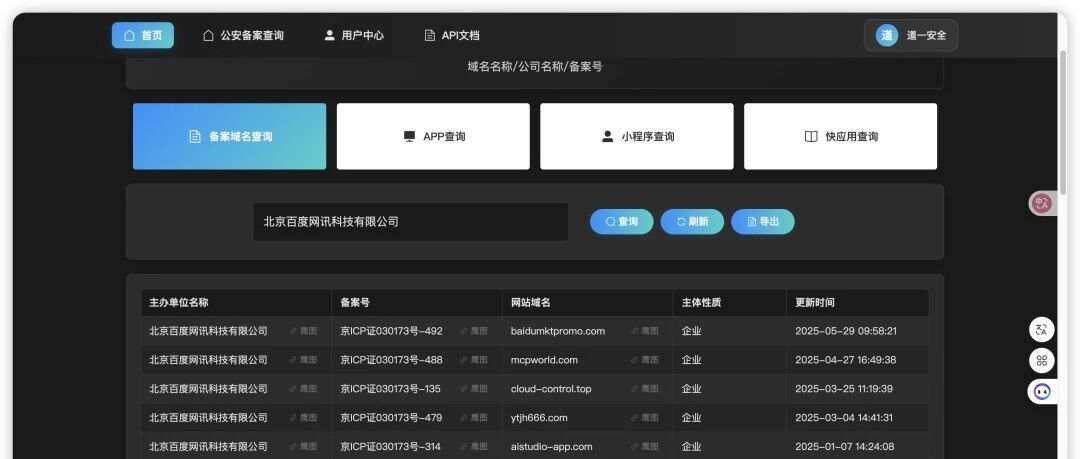This screenshot has width=1080, height=459.
Task: Click timestamp 2025-04-27 16:49:38
Action: [x=846, y=360]
